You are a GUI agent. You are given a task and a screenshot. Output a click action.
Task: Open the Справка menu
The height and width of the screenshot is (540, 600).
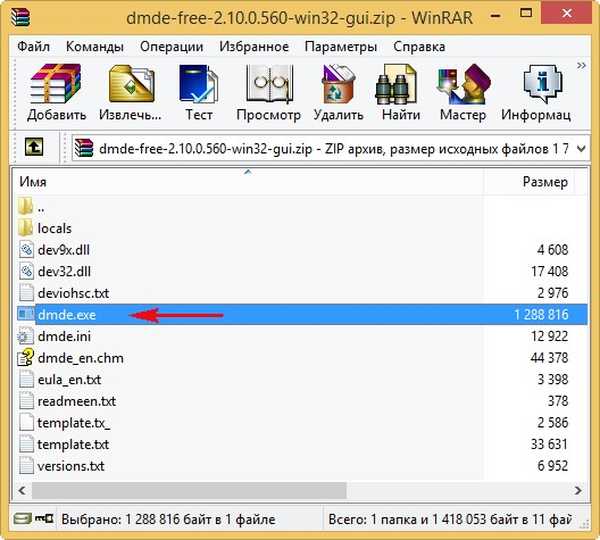pos(419,47)
